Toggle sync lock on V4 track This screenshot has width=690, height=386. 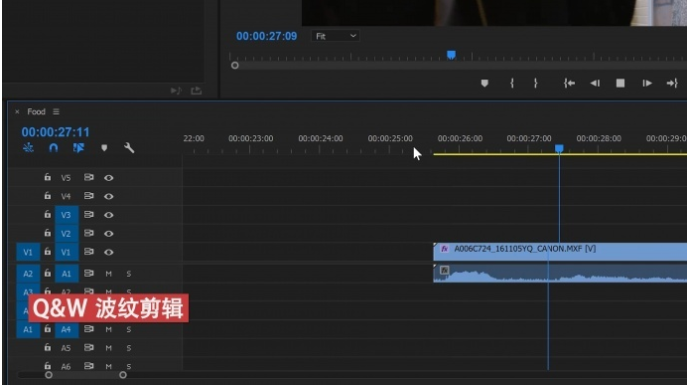89,196
